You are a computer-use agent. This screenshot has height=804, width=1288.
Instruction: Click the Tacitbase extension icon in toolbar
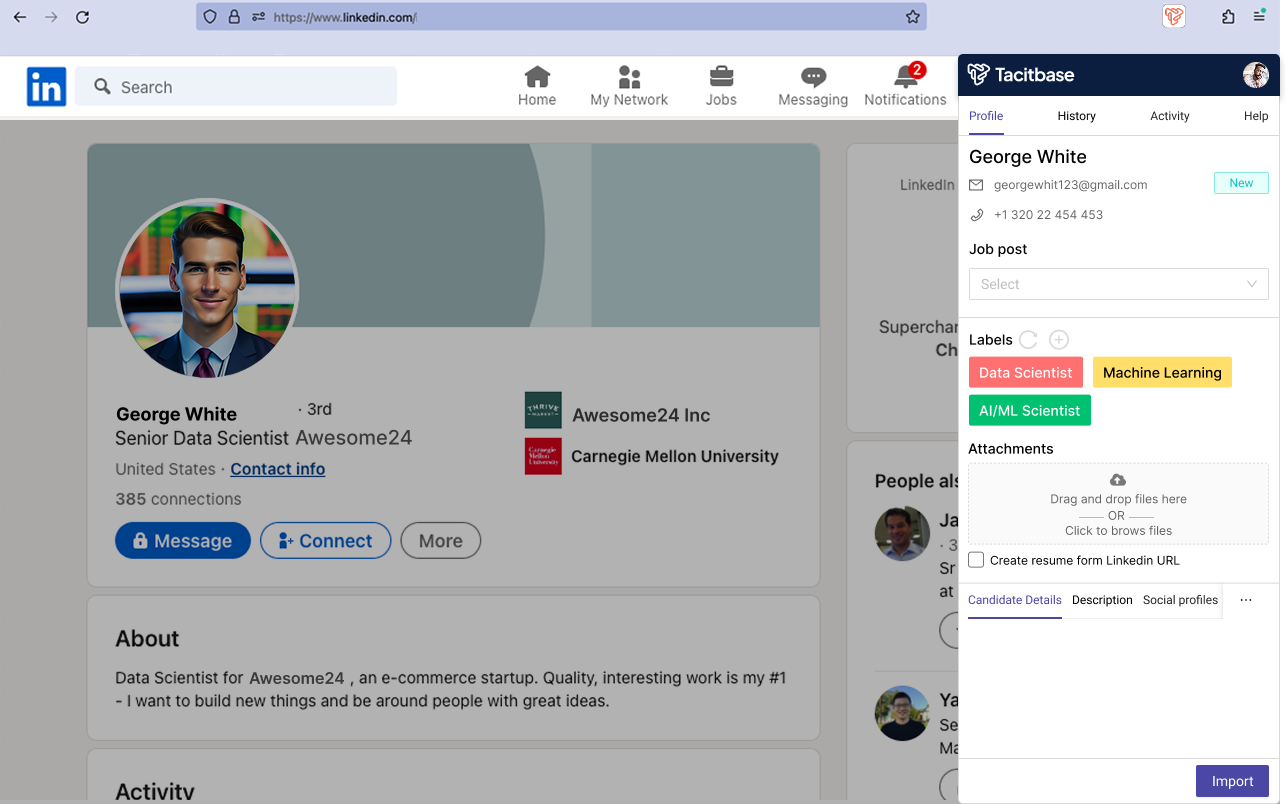pos(1173,17)
